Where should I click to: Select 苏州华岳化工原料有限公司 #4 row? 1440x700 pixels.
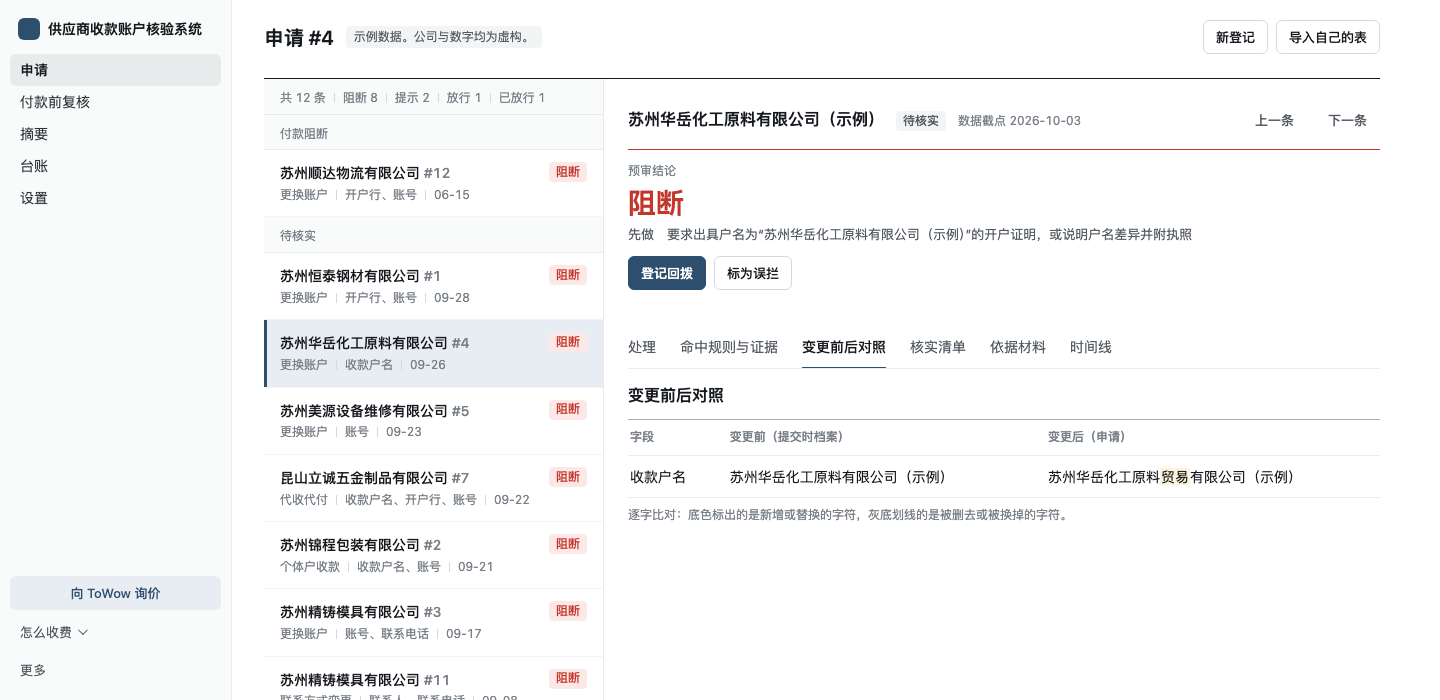(x=434, y=353)
